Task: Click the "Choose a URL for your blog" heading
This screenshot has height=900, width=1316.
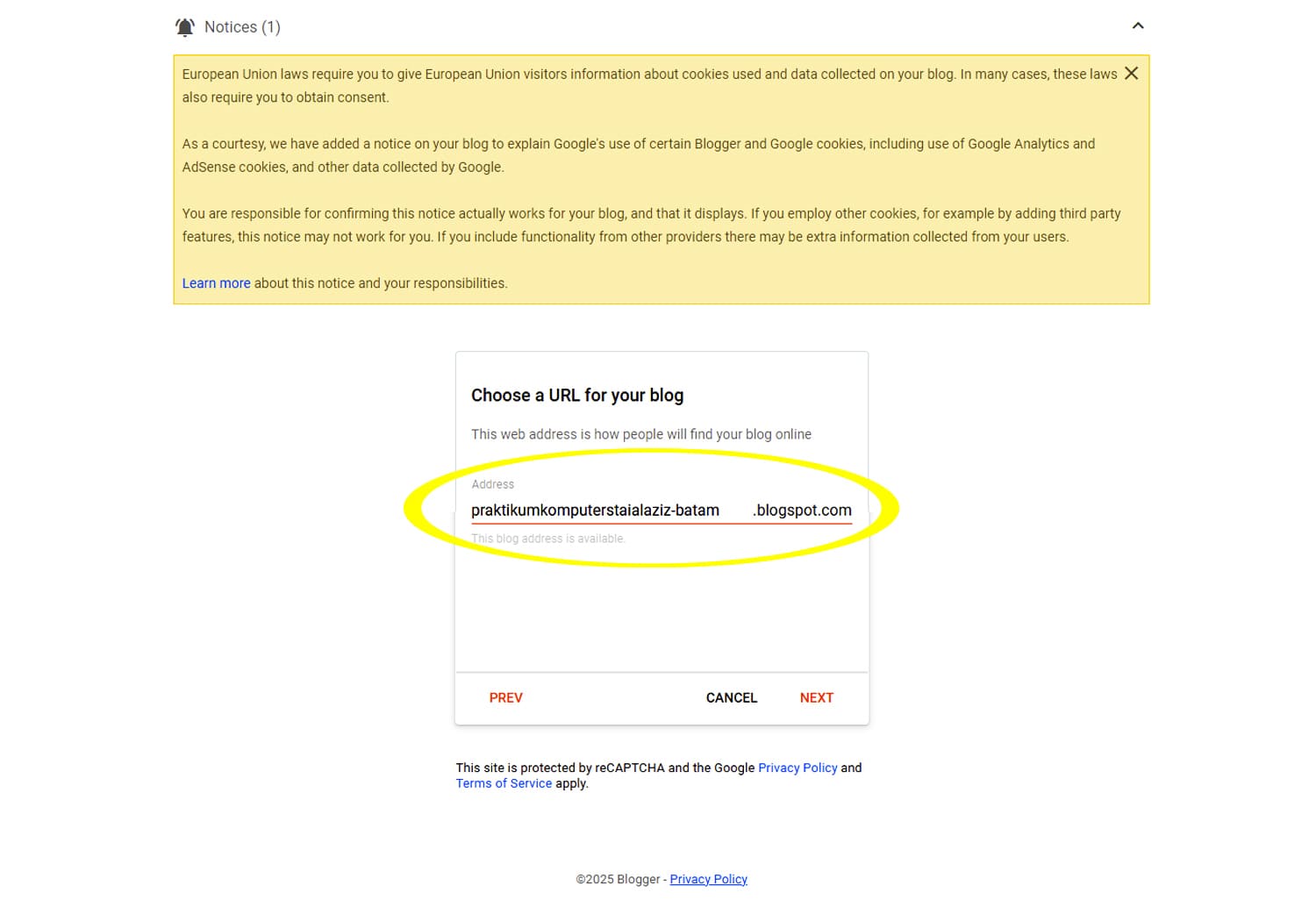Action: click(x=577, y=396)
